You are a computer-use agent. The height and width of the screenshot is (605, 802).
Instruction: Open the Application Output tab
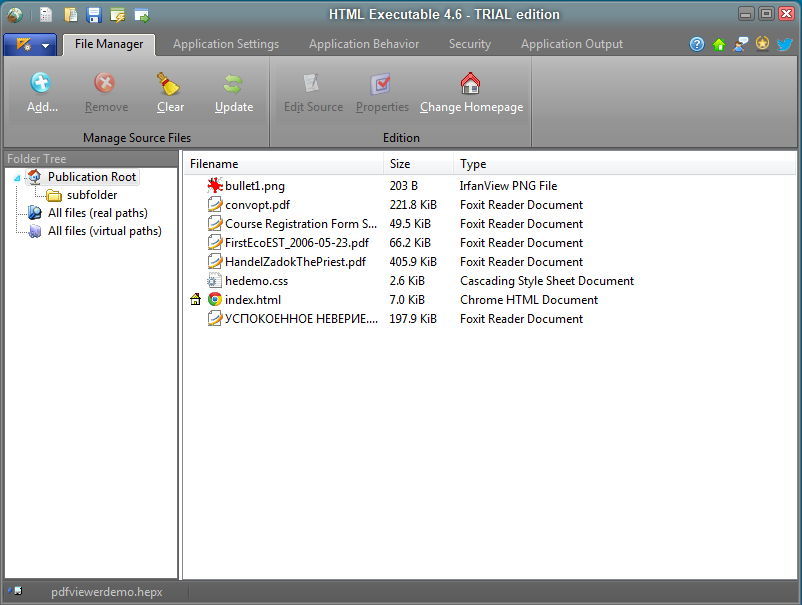click(x=571, y=44)
